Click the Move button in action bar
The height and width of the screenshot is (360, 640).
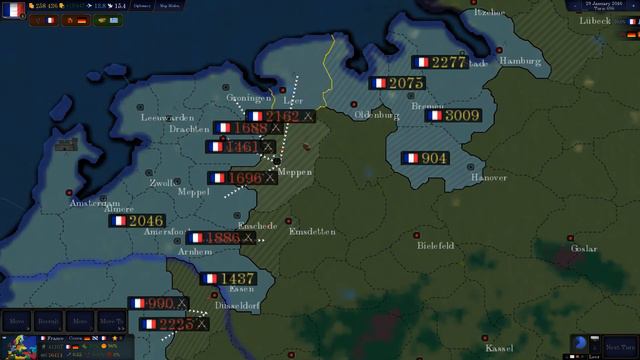(x=17, y=321)
